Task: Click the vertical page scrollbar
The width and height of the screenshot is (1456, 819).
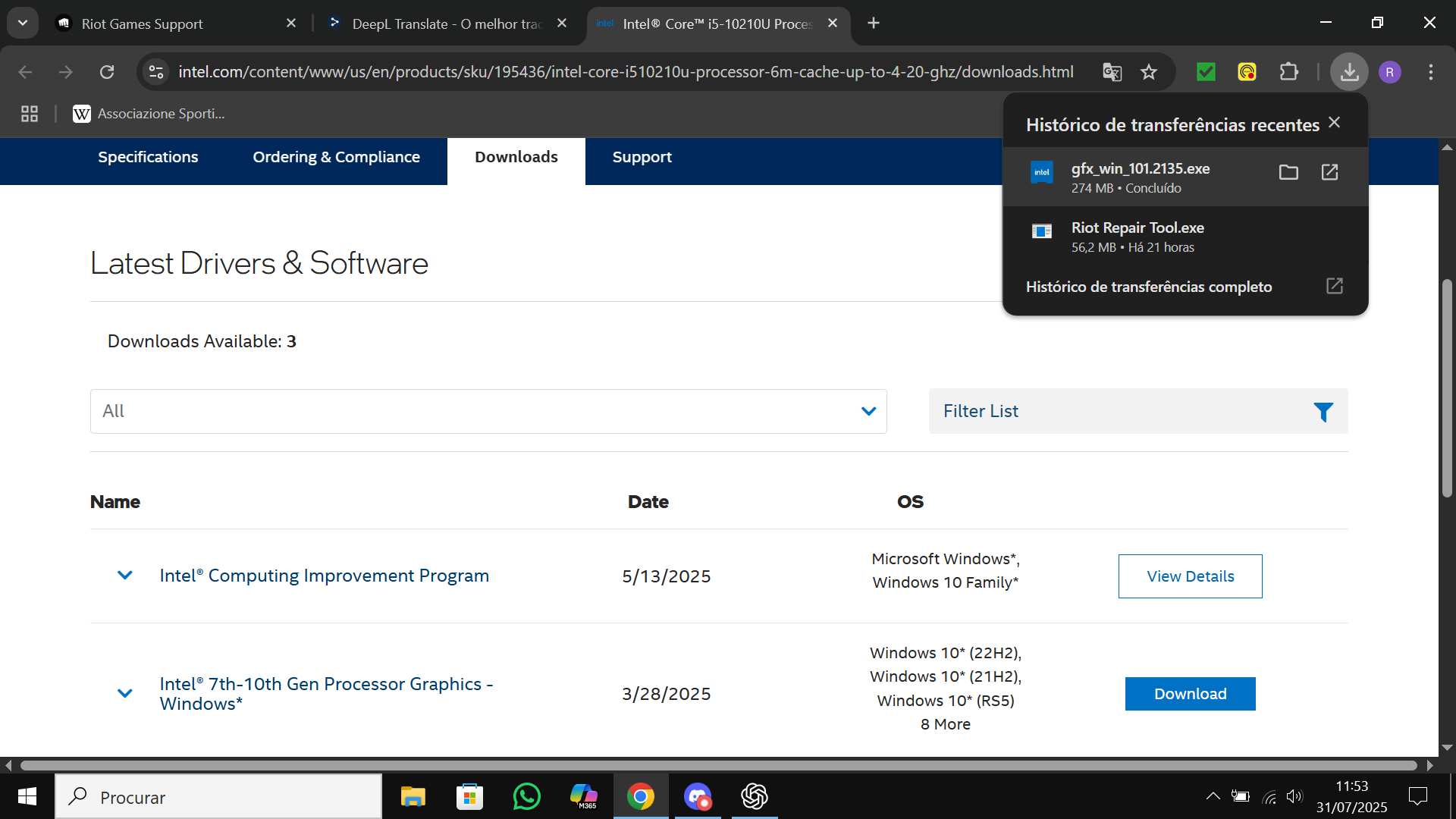Action: pyautogui.click(x=1447, y=388)
